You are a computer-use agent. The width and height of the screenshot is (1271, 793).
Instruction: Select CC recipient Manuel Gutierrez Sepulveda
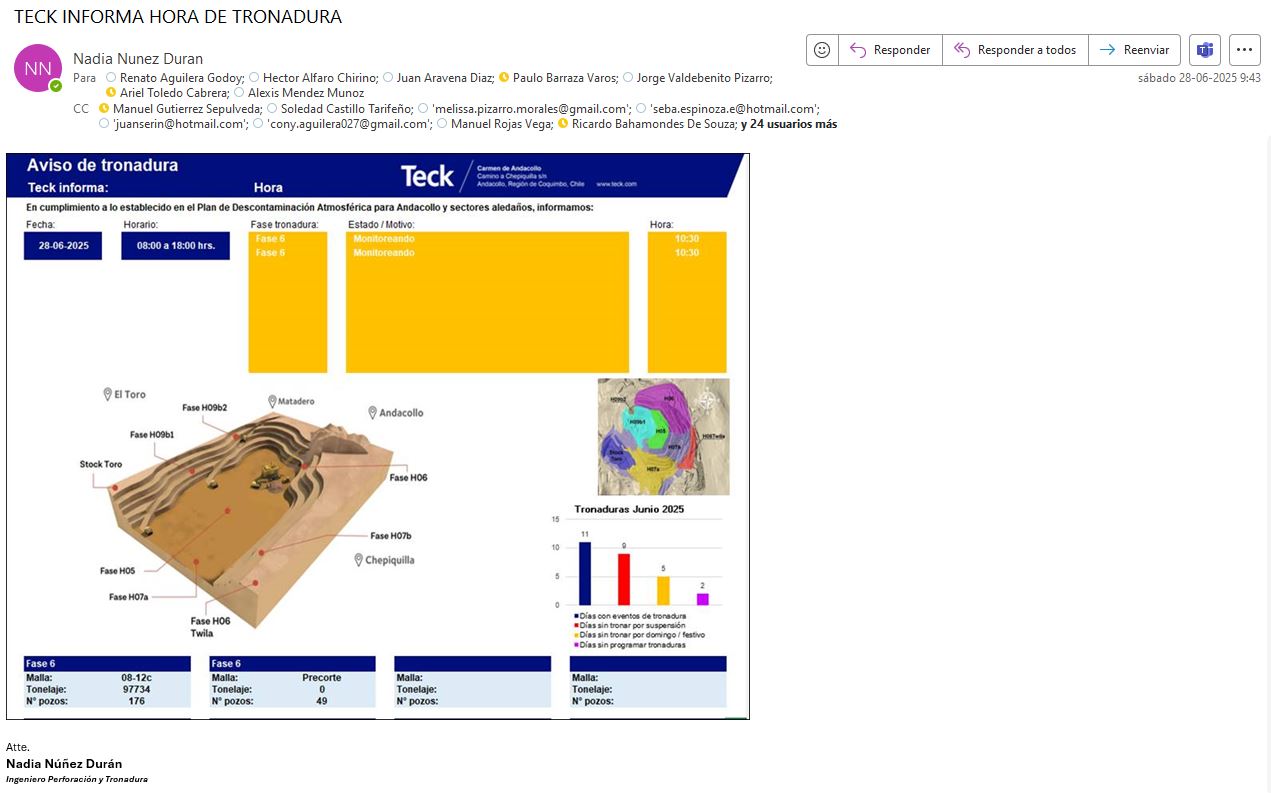coord(187,109)
